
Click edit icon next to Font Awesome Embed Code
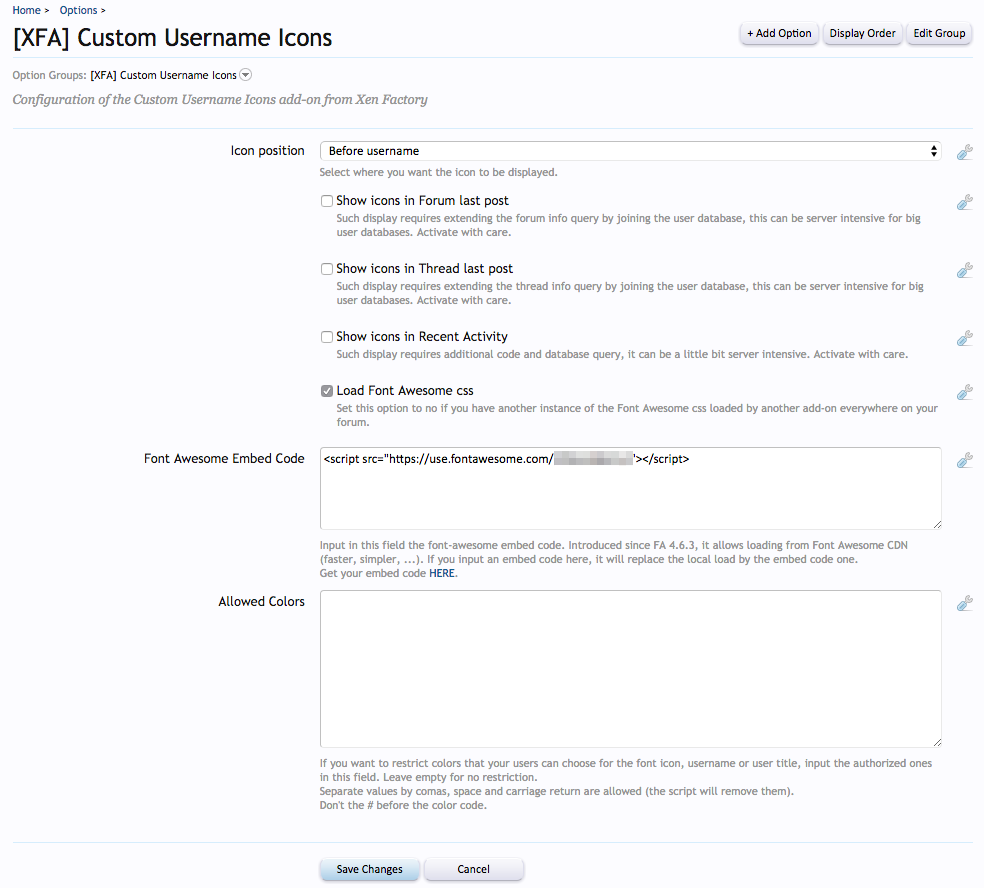pos(965,460)
